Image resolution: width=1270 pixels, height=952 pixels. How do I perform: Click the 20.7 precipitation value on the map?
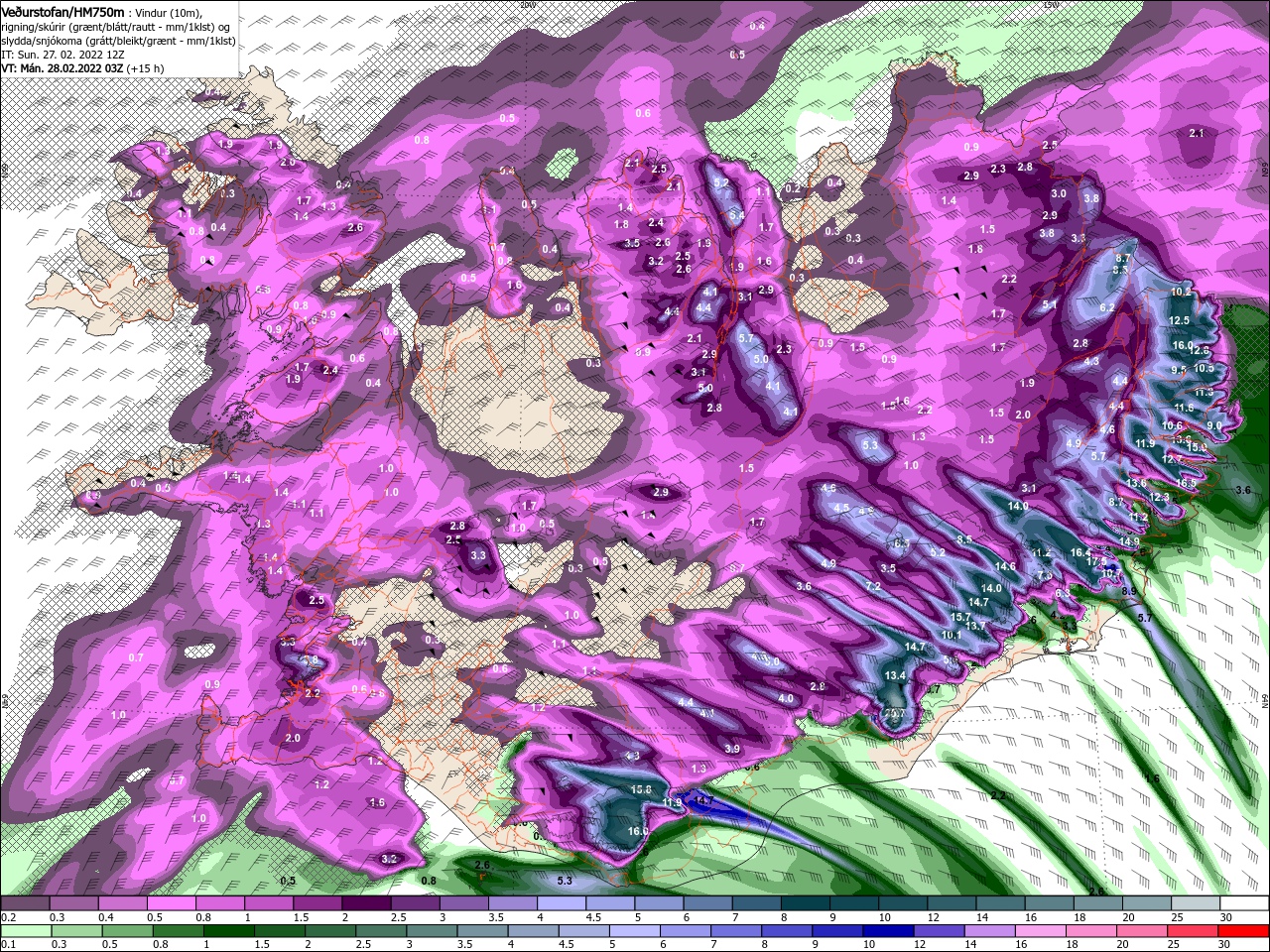coord(895,714)
